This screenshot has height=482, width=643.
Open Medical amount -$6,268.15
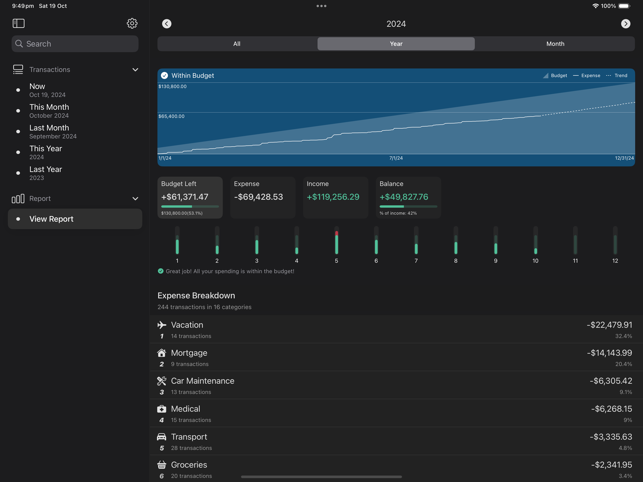[x=611, y=409]
